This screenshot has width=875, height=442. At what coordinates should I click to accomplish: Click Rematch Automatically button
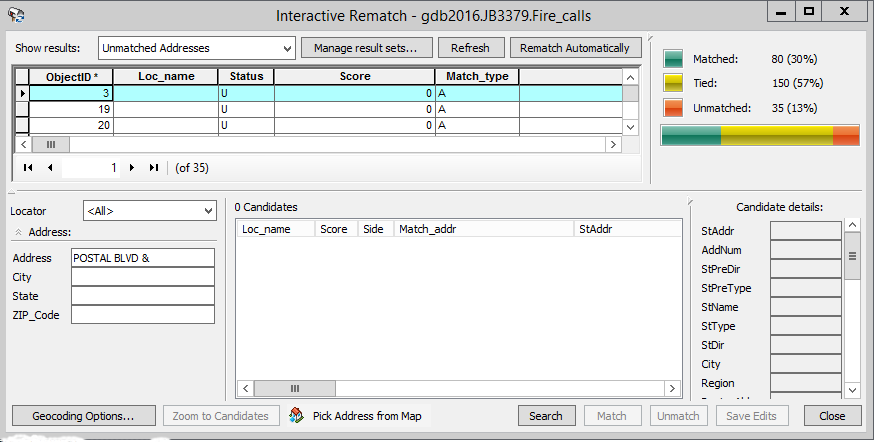pos(575,48)
